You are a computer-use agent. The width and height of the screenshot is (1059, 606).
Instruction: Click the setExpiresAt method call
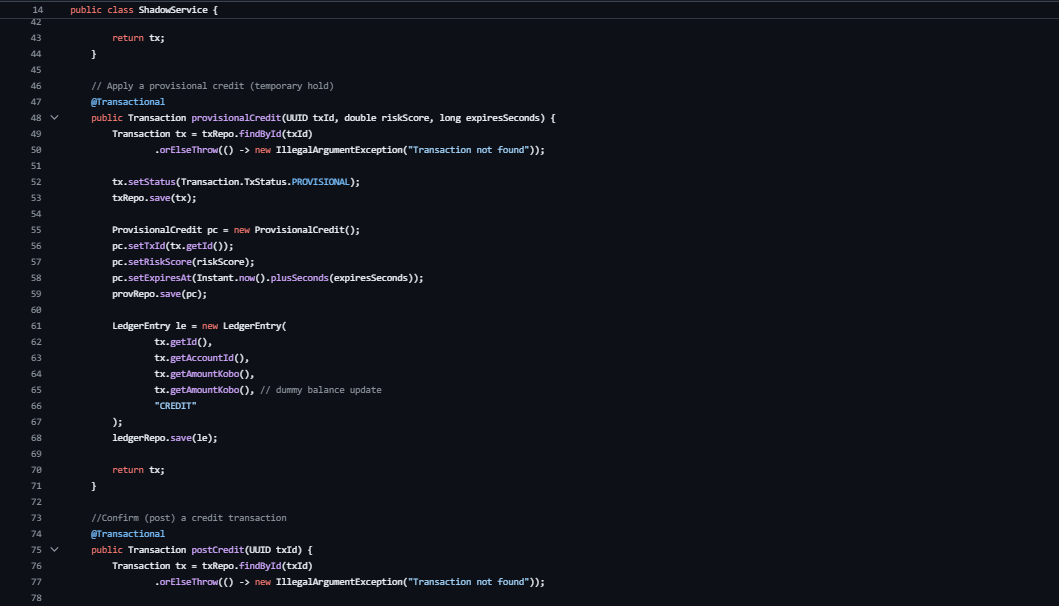[x=159, y=278]
